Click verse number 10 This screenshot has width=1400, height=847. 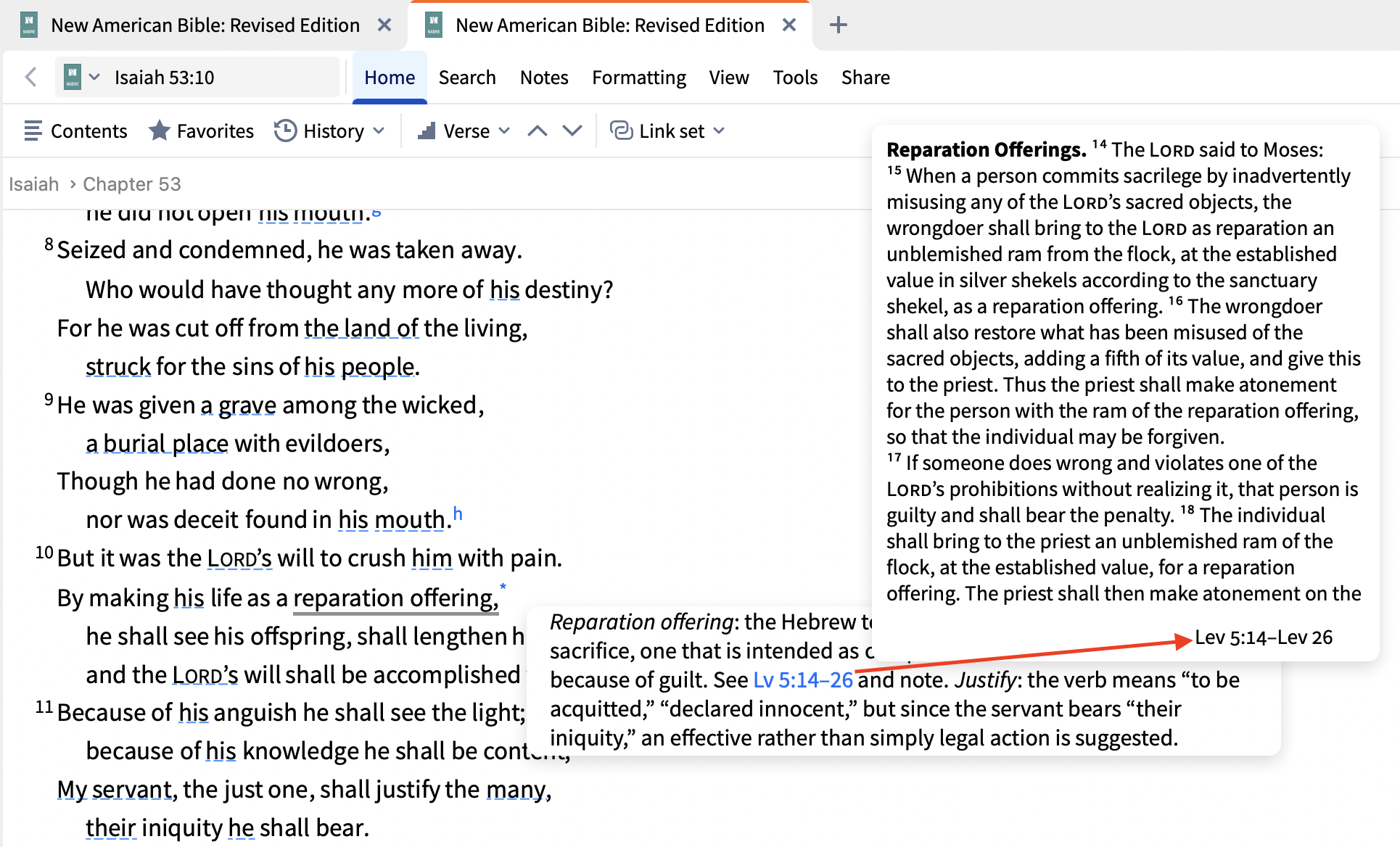click(44, 553)
